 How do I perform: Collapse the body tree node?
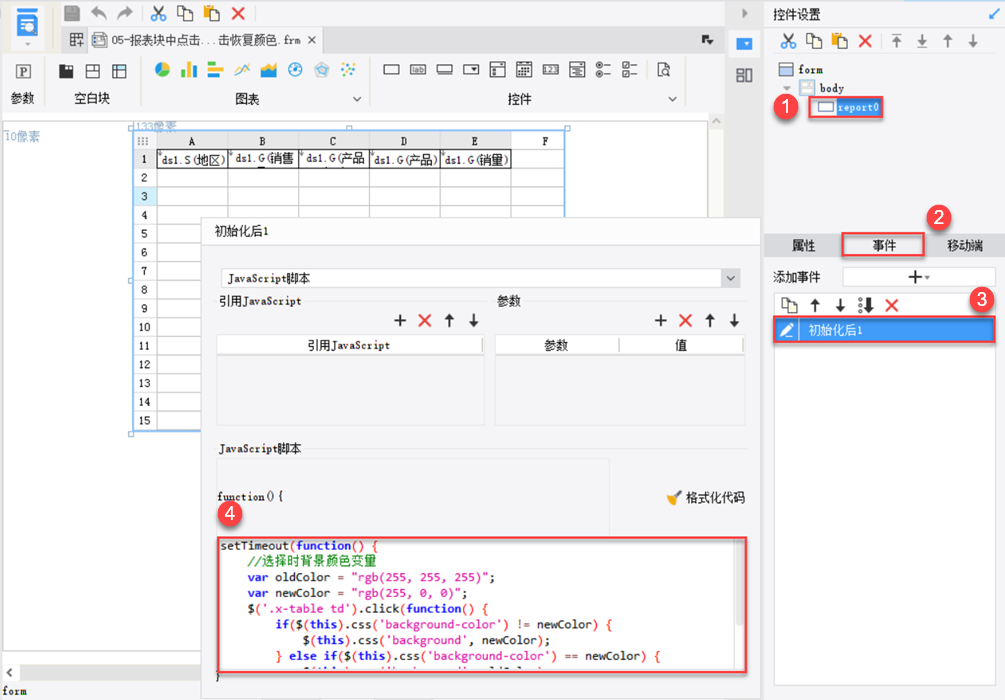(787, 89)
